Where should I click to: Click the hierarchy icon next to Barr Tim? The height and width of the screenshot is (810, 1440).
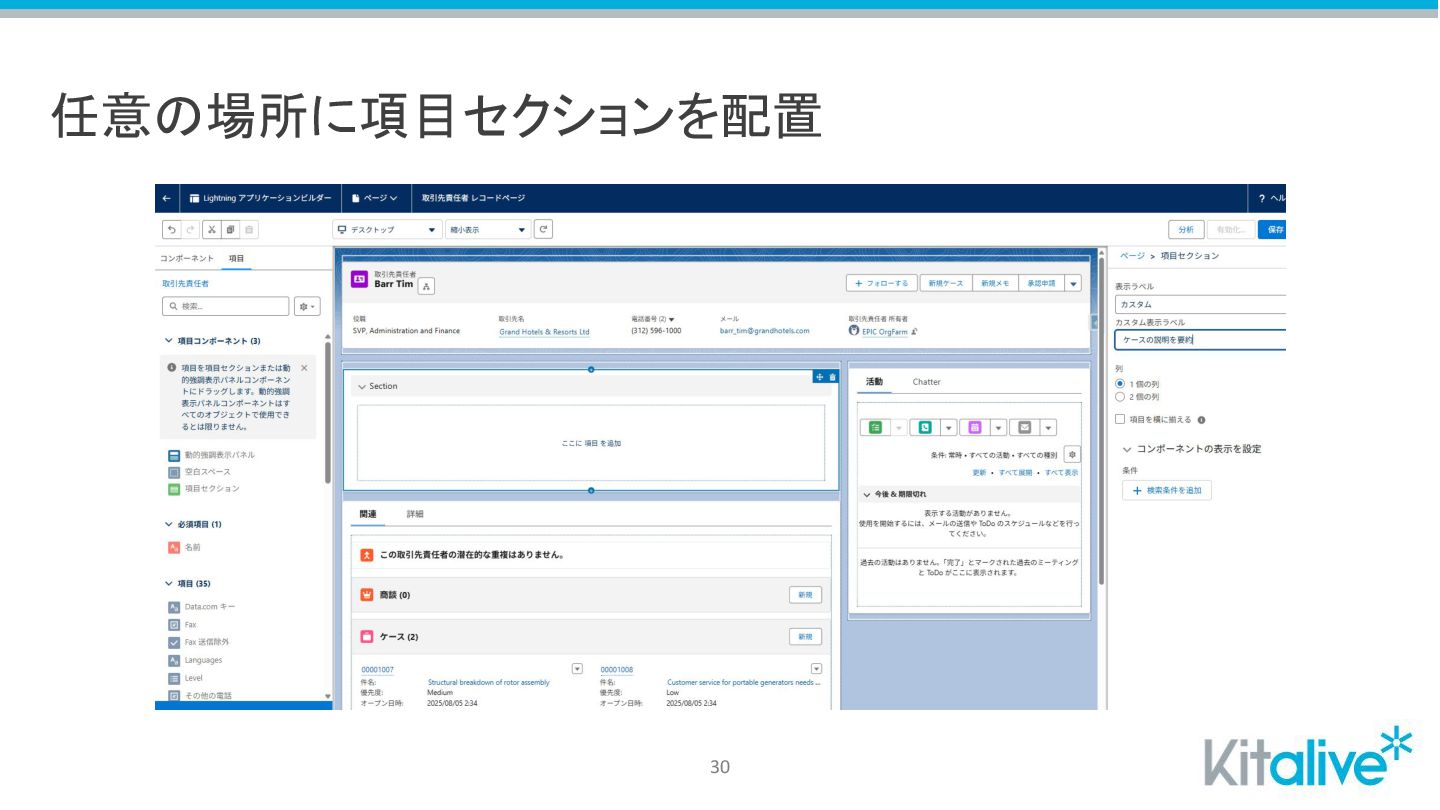(427, 287)
